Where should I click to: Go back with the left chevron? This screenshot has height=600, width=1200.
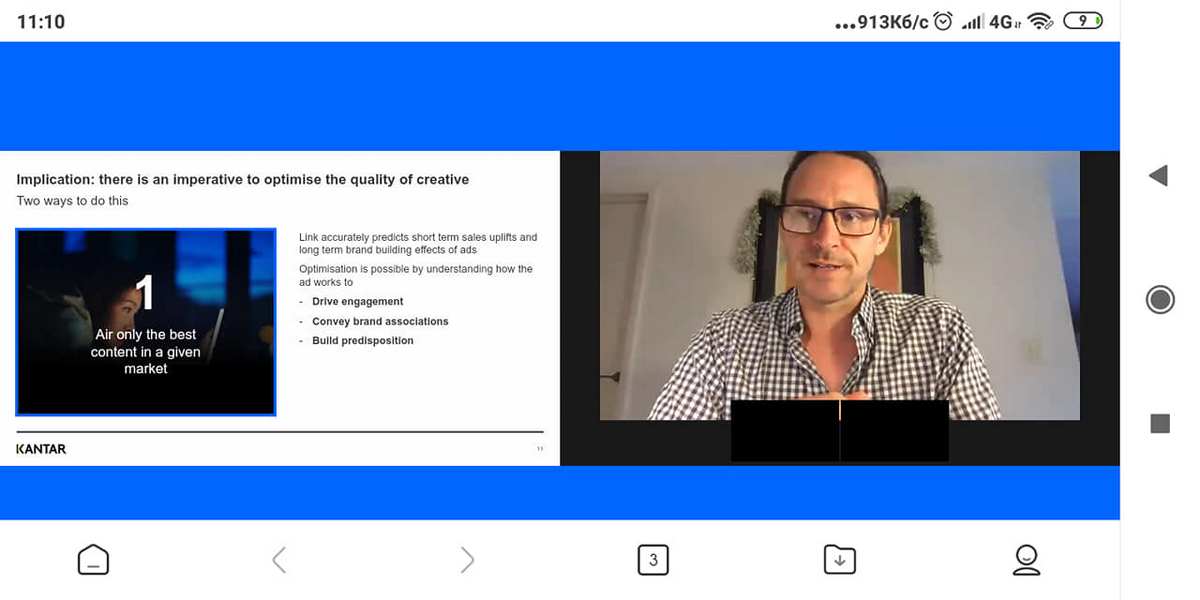pyautogui.click(x=279, y=559)
